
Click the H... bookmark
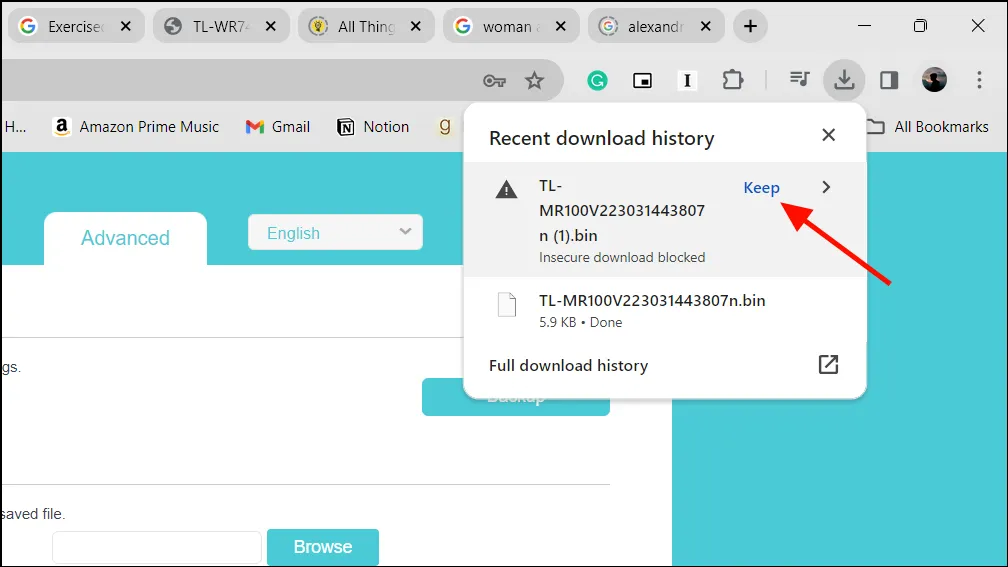[15, 127]
